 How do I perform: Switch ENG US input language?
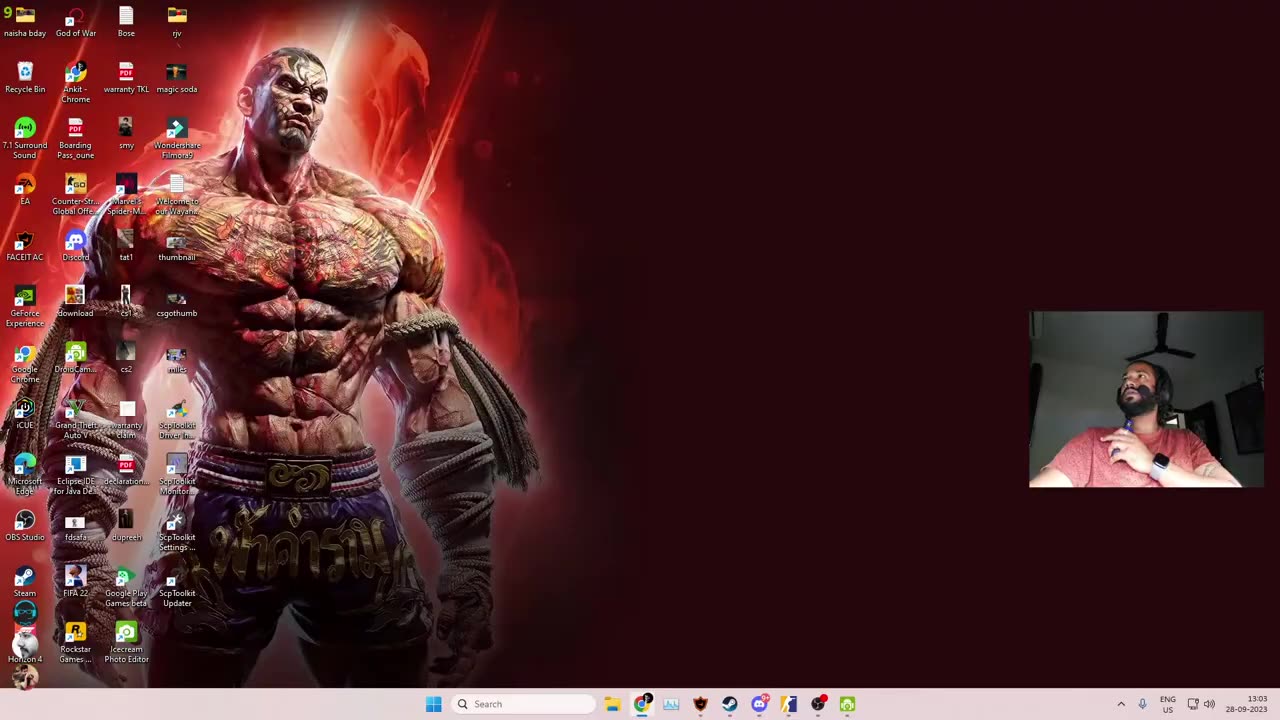1168,704
